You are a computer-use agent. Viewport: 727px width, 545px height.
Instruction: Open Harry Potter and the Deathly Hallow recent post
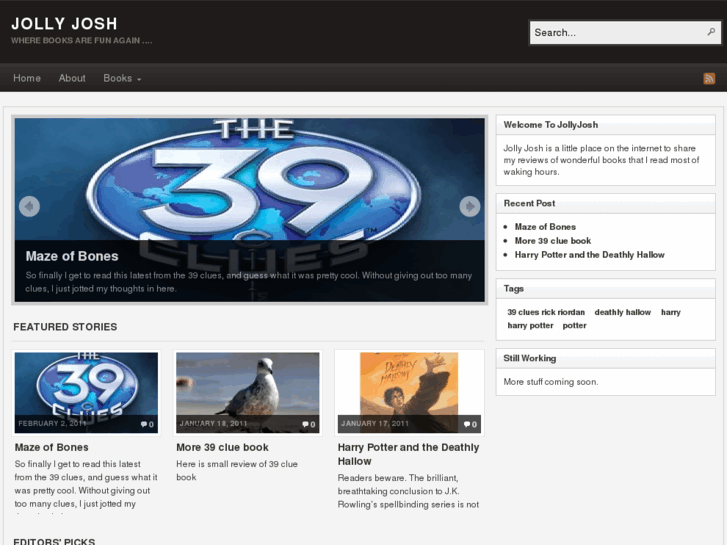coord(589,255)
